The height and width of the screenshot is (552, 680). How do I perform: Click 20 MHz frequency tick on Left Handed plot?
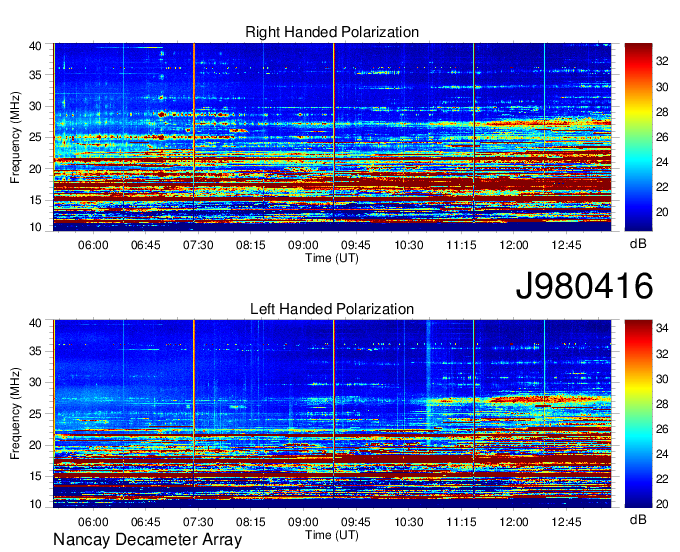pos(35,445)
